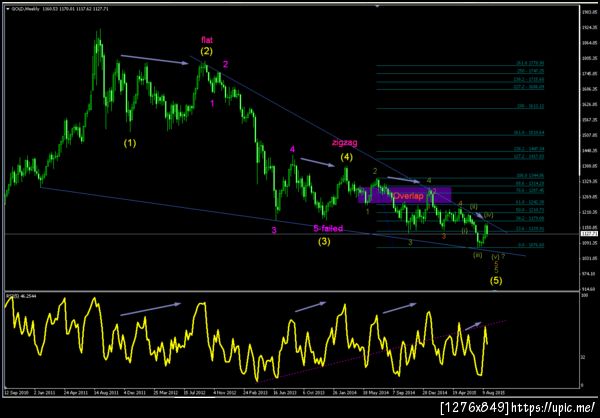Click the '12 Sep 2010' date label
This screenshot has width=600, height=418.
click(x=15, y=393)
